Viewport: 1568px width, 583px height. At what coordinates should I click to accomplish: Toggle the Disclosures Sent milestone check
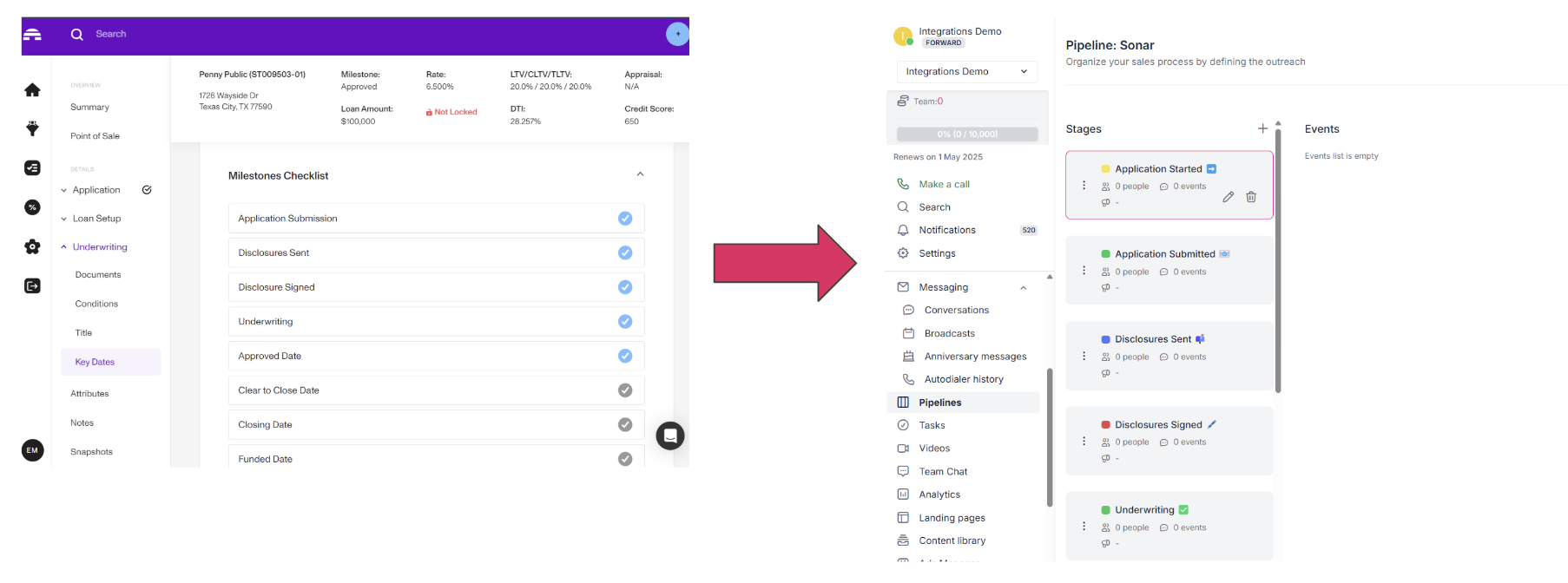point(625,252)
